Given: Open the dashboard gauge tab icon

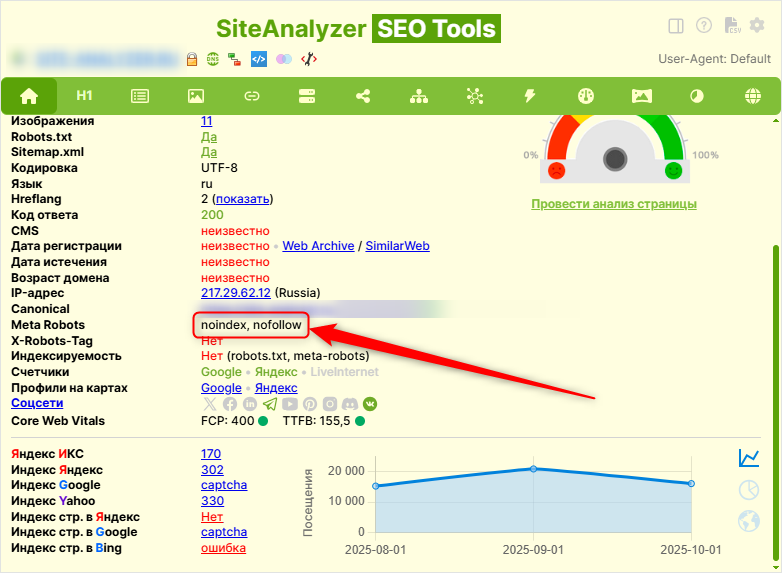Looking at the screenshot, I should [x=586, y=96].
